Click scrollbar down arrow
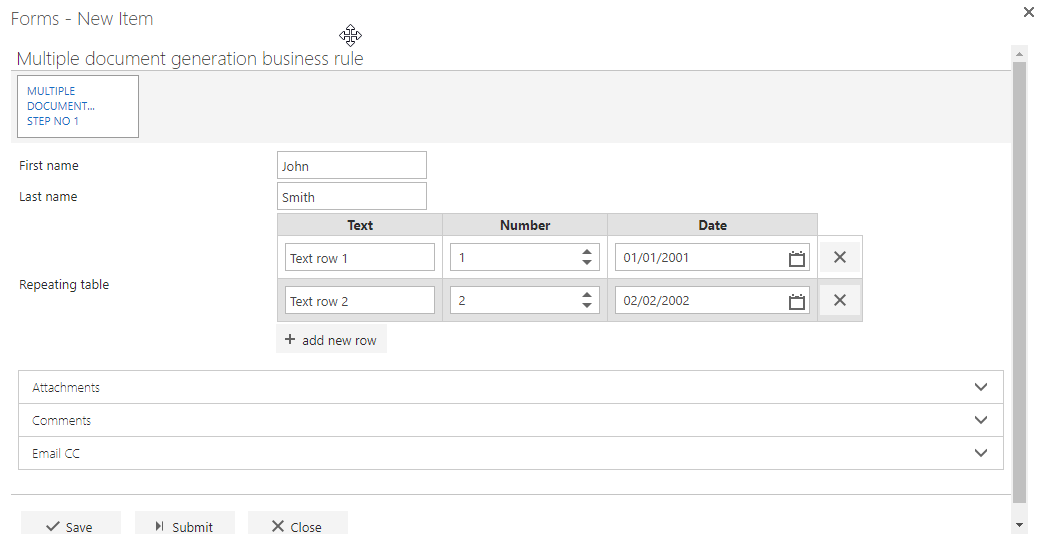Image resolution: width=1037 pixels, height=541 pixels. [x=1020, y=525]
